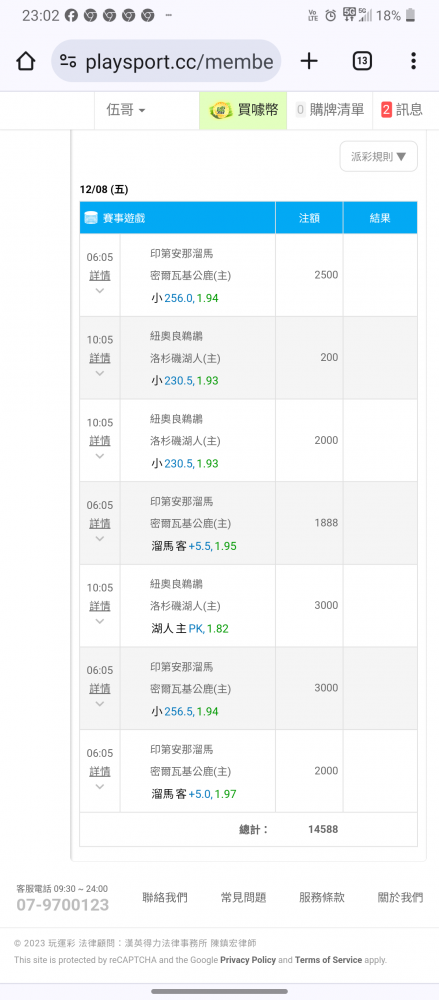Image resolution: width=439 pixels, height=1000 pixels.
Task: Open the browser three-dot menu
Action: 413,61
